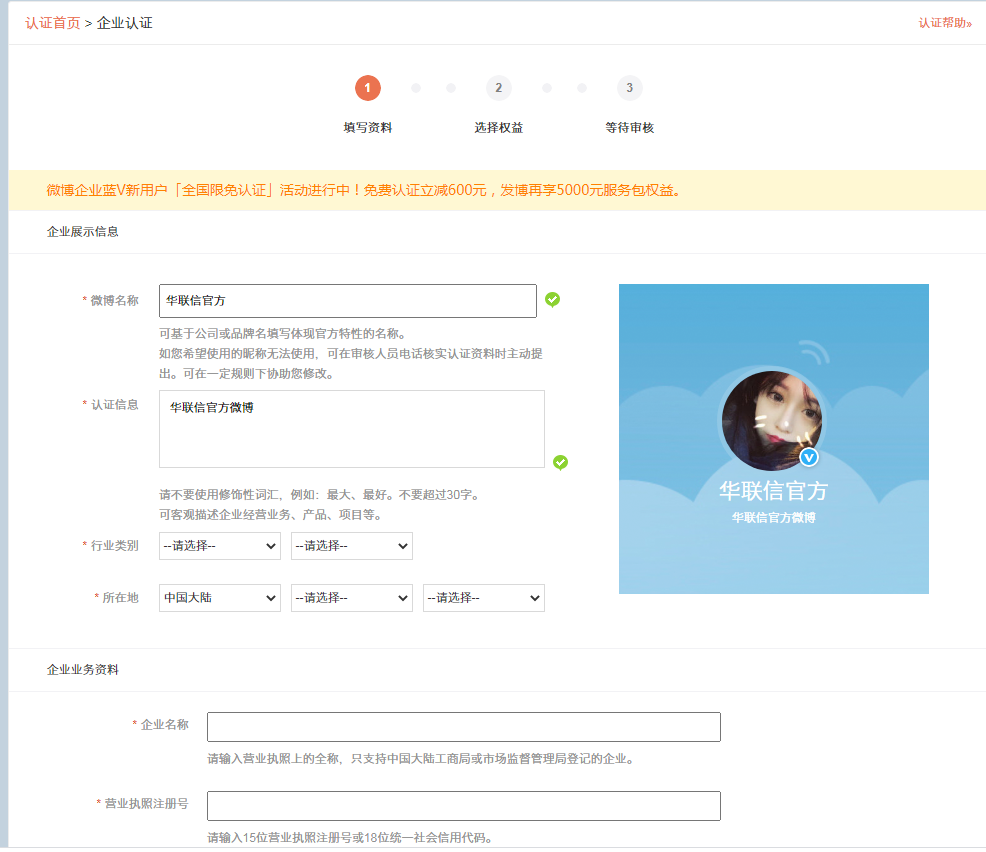Screen dimensions: 986x852
Task: Click the green checkmark beside 认证信息
Action: (560, 463)
